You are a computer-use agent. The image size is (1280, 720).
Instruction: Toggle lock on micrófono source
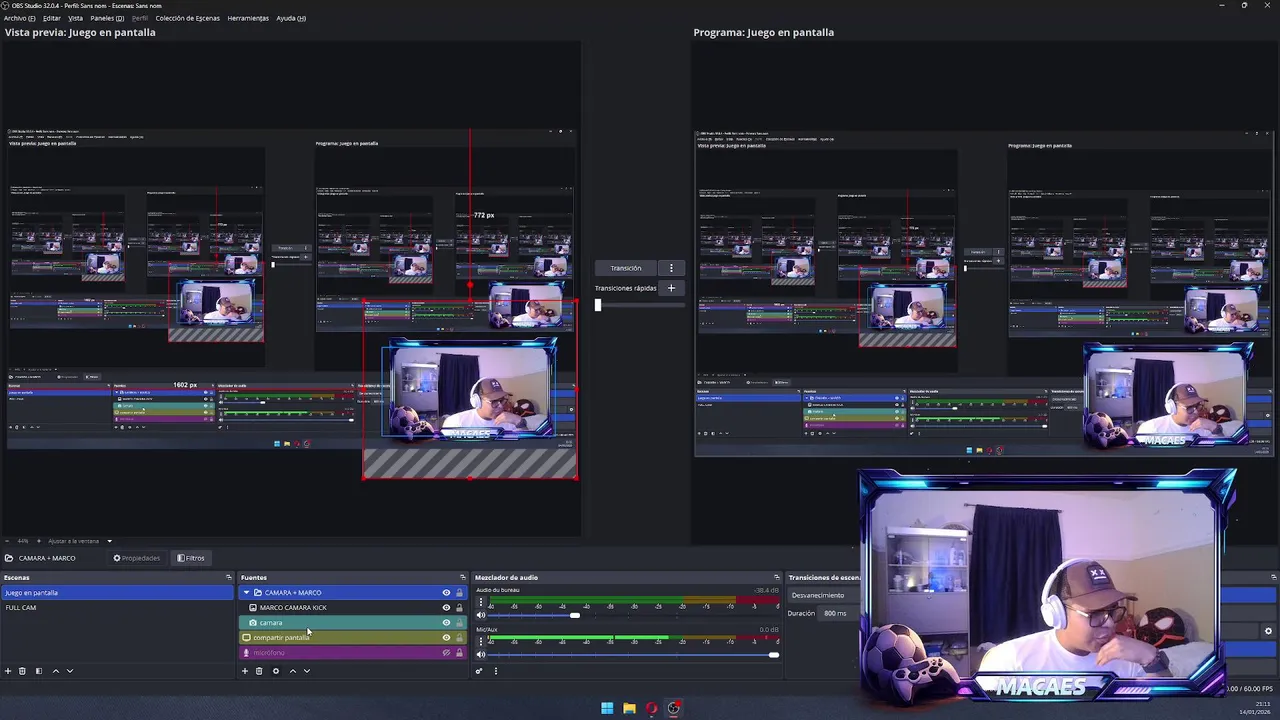(459, 653)
